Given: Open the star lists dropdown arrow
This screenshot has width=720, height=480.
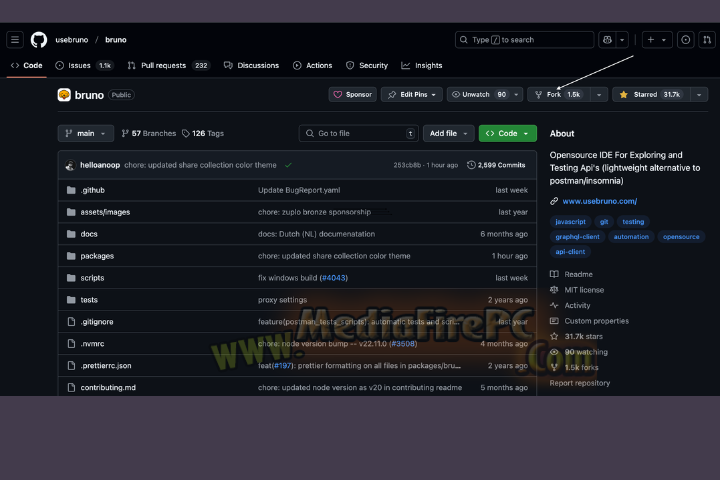Looking at the screenshot, I should click(699, 95).
